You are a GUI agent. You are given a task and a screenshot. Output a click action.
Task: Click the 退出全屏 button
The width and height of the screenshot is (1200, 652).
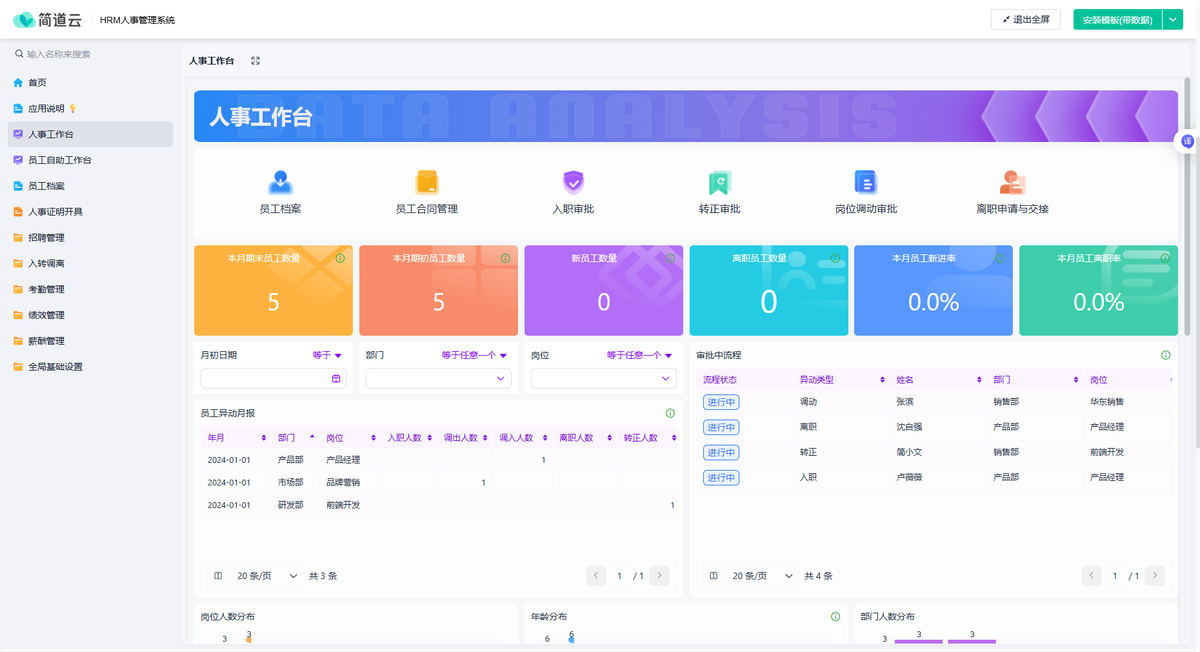coord(1026,19)
